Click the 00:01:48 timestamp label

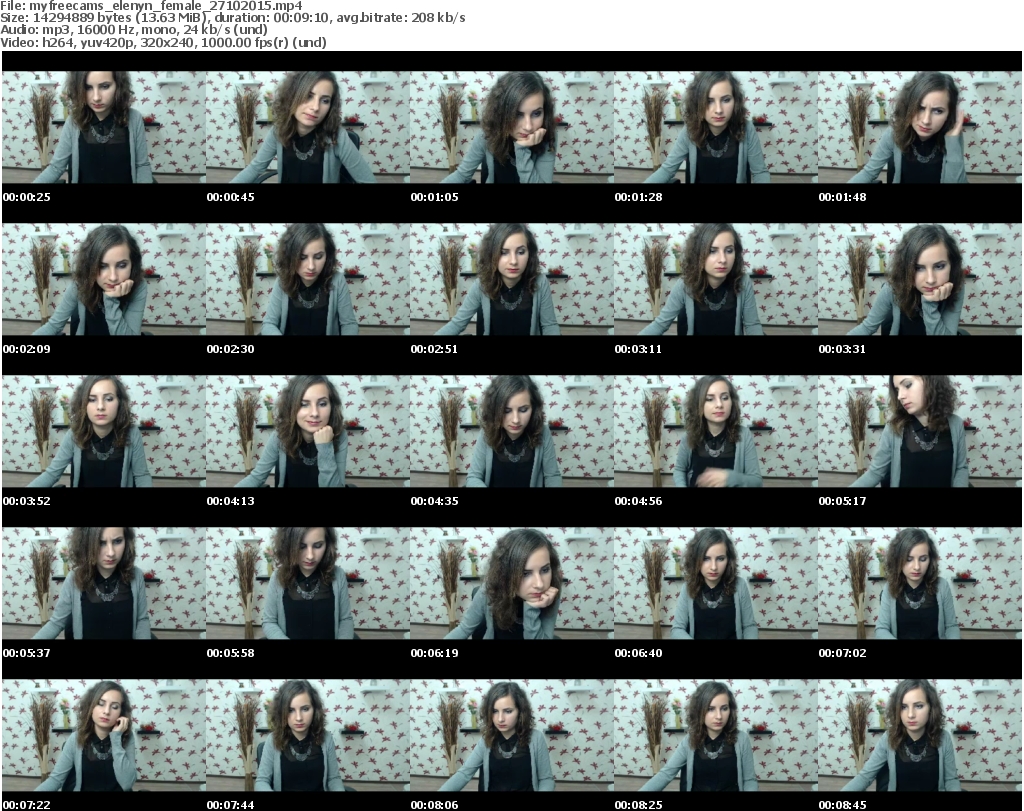click(842, 197)
